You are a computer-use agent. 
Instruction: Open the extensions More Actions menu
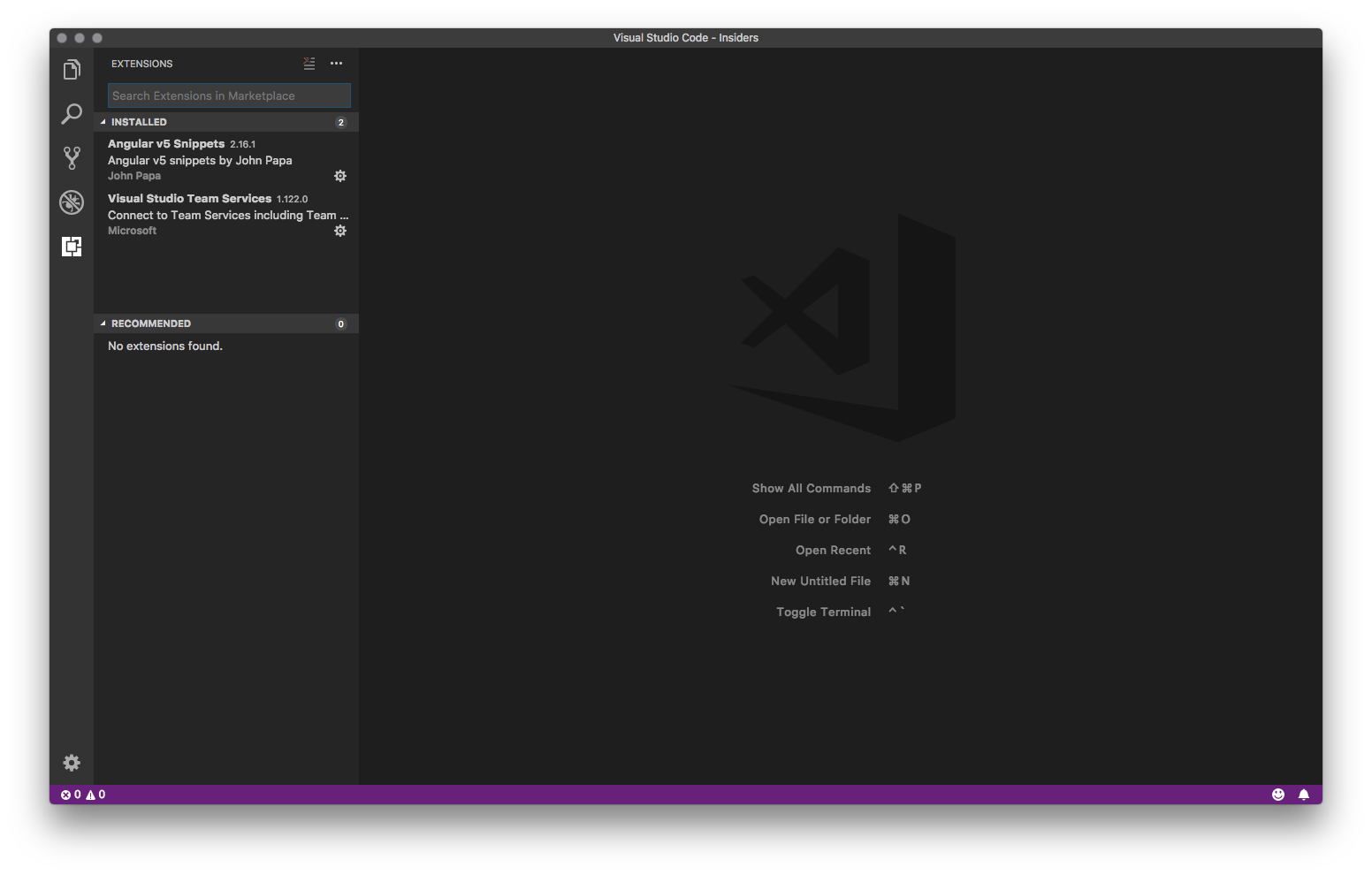click(336, 63)
